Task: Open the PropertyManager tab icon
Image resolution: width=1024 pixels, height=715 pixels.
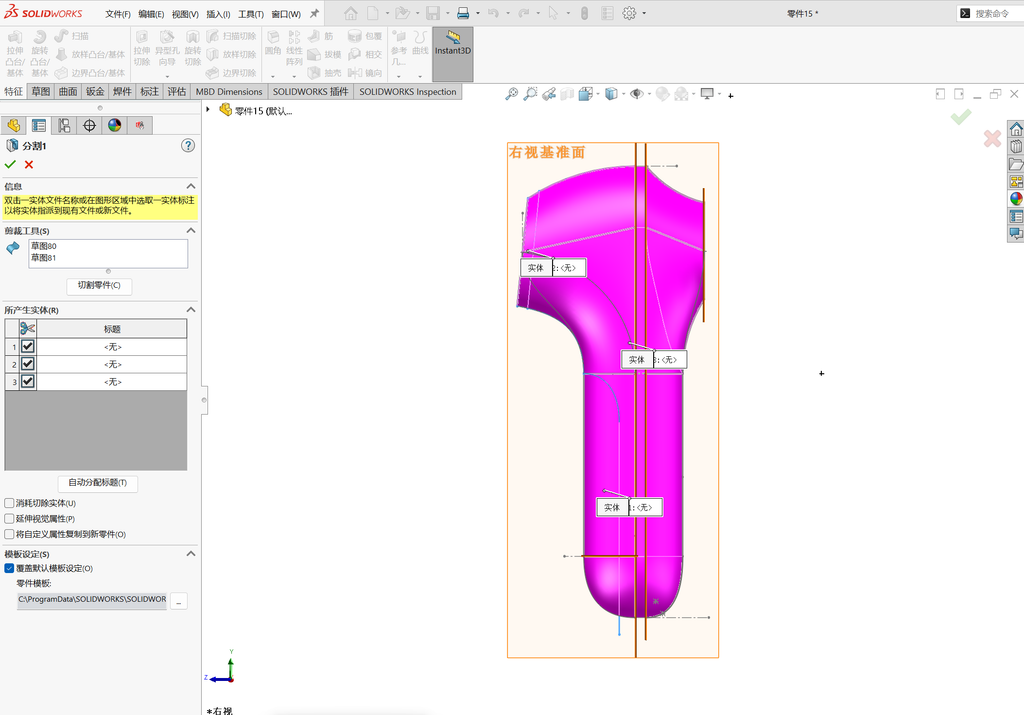Action: 39,125
